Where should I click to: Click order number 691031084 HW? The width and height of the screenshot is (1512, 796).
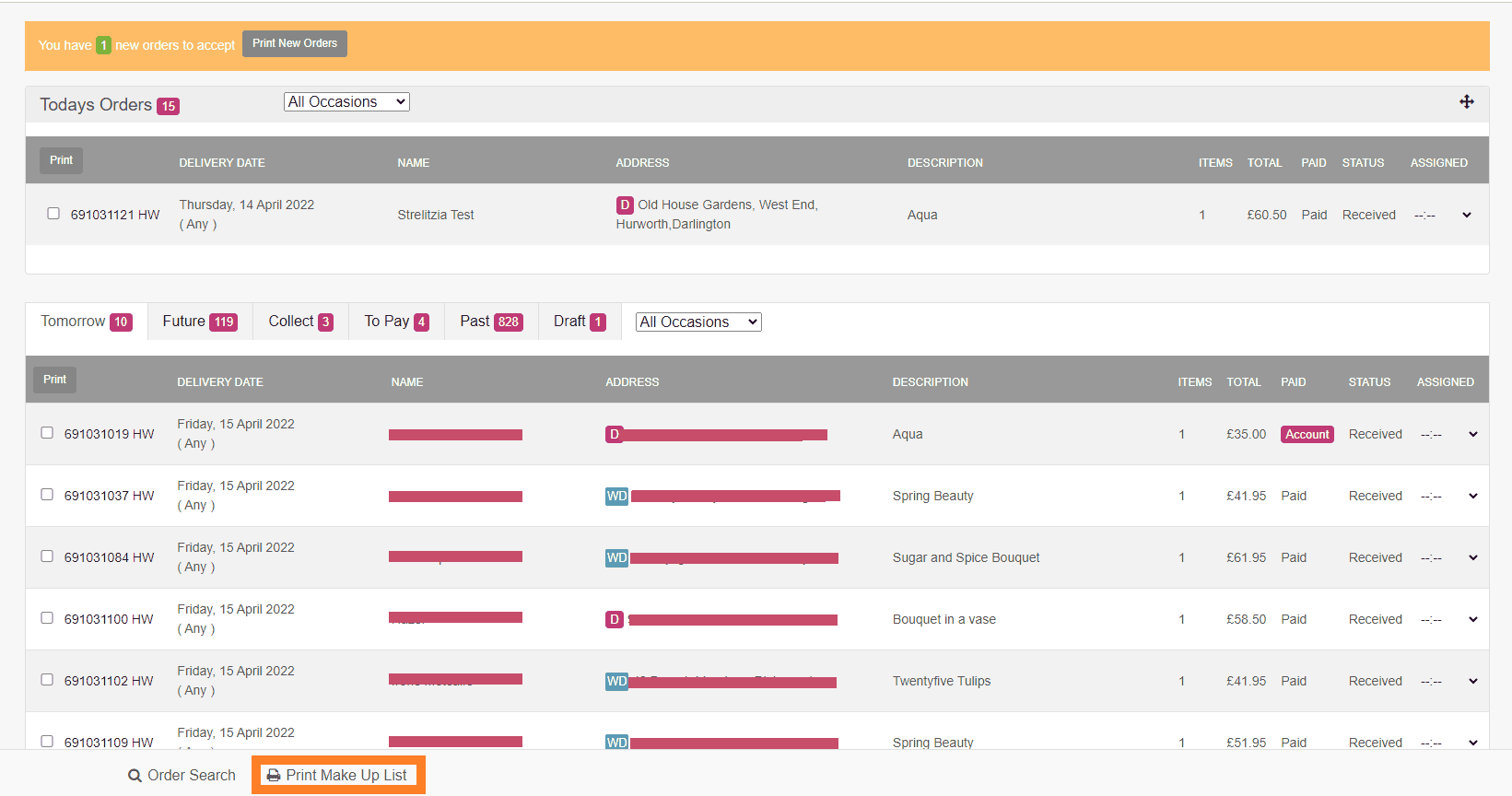tap(109, 557)
